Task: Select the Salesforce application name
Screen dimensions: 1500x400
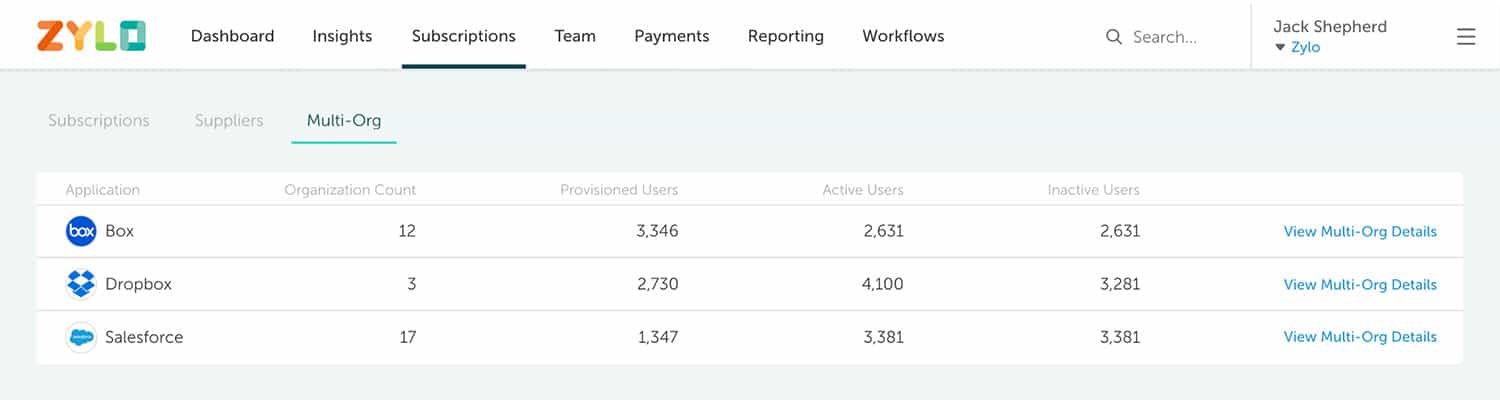Action: [144, 337]
